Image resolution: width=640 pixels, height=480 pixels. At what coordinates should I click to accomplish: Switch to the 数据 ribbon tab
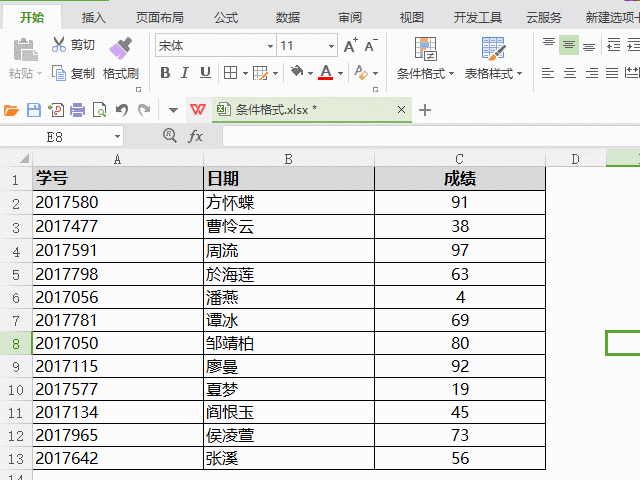click(x=288, y=18)
